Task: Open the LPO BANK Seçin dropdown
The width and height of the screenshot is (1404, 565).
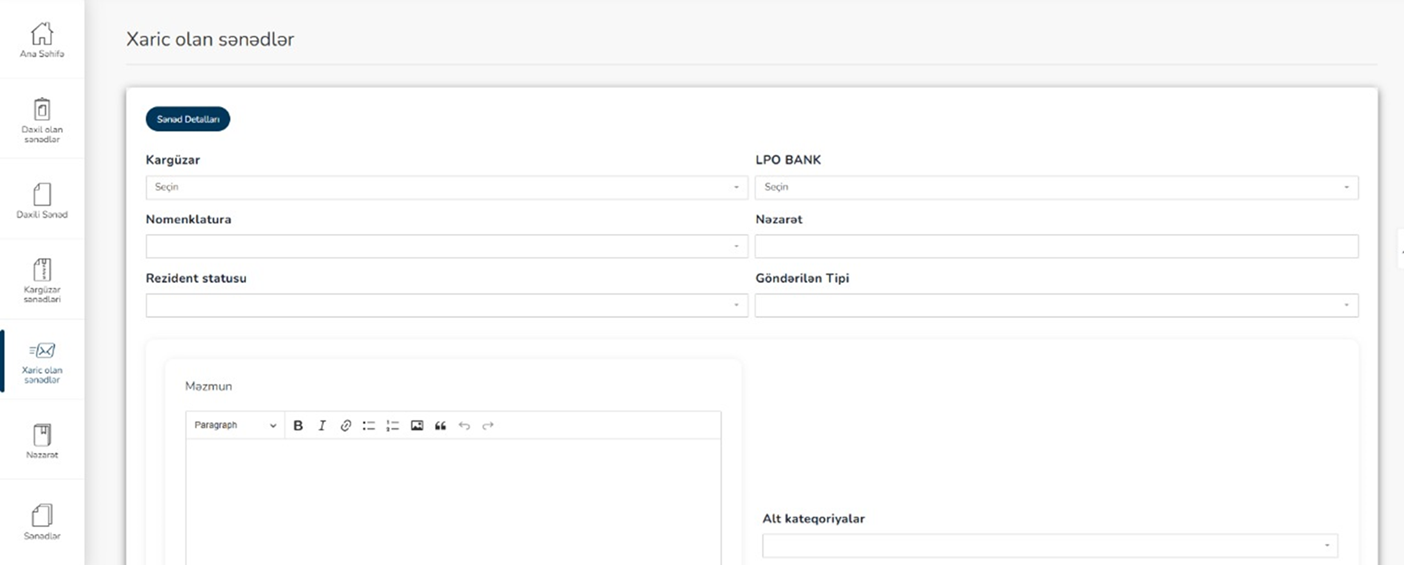Action: click(x=1057, y=187)
